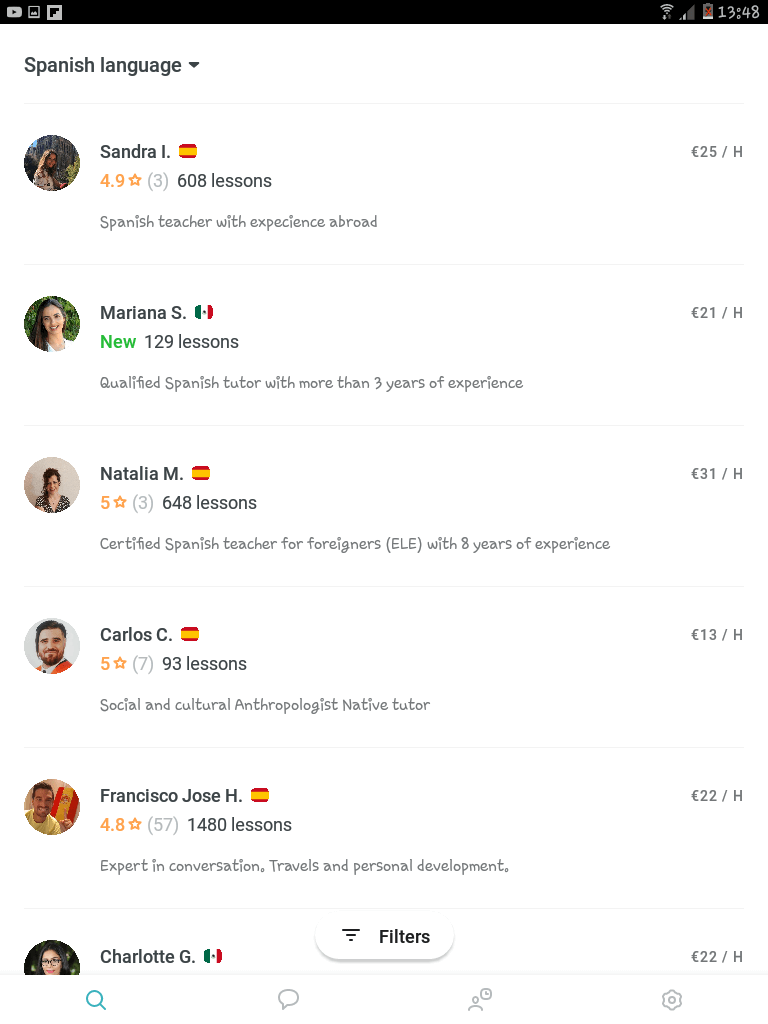
Task: Tap the star icon beside Francisco's 4.8 rating
Action: click(x=135, y=825)
